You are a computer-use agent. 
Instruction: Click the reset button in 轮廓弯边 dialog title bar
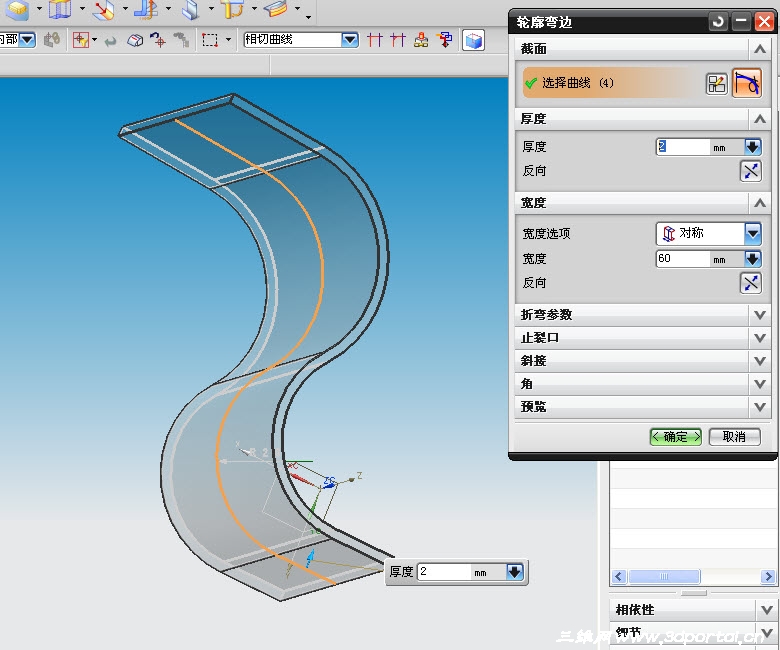(x=718, y=22)
